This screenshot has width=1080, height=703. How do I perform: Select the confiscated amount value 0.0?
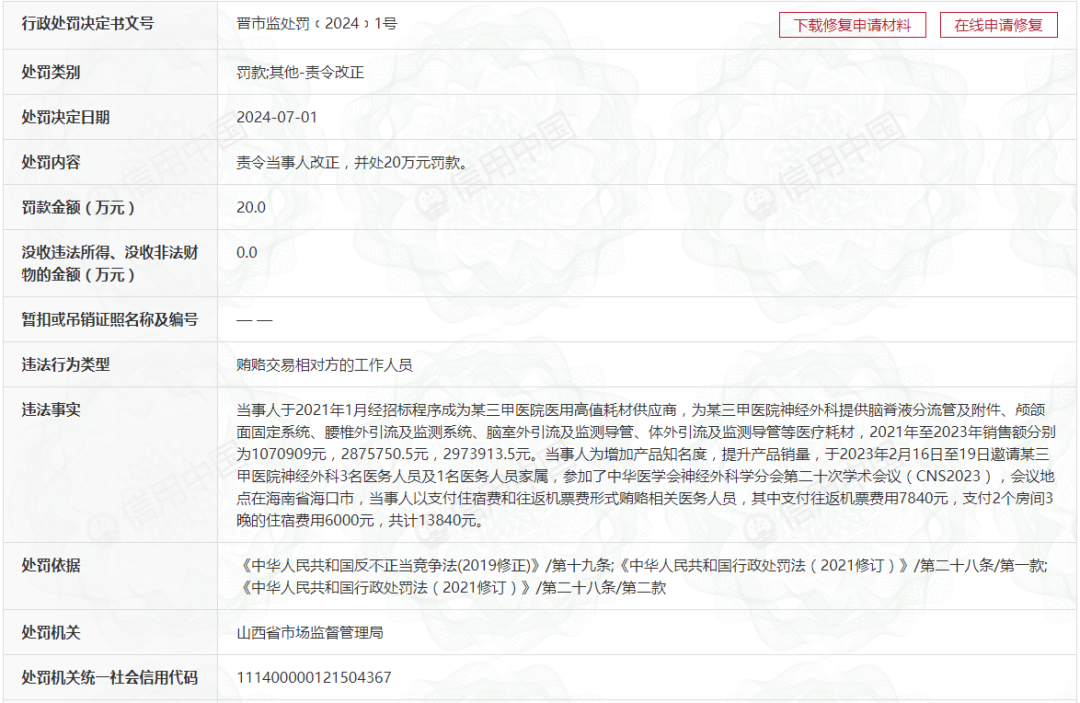[247, 252]
